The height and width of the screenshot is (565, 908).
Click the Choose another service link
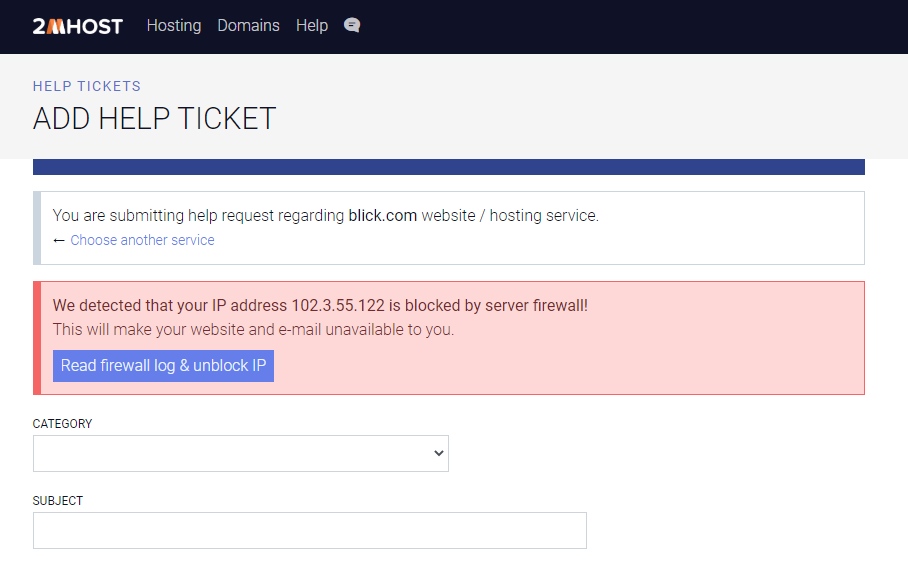[x=142, y=240]
